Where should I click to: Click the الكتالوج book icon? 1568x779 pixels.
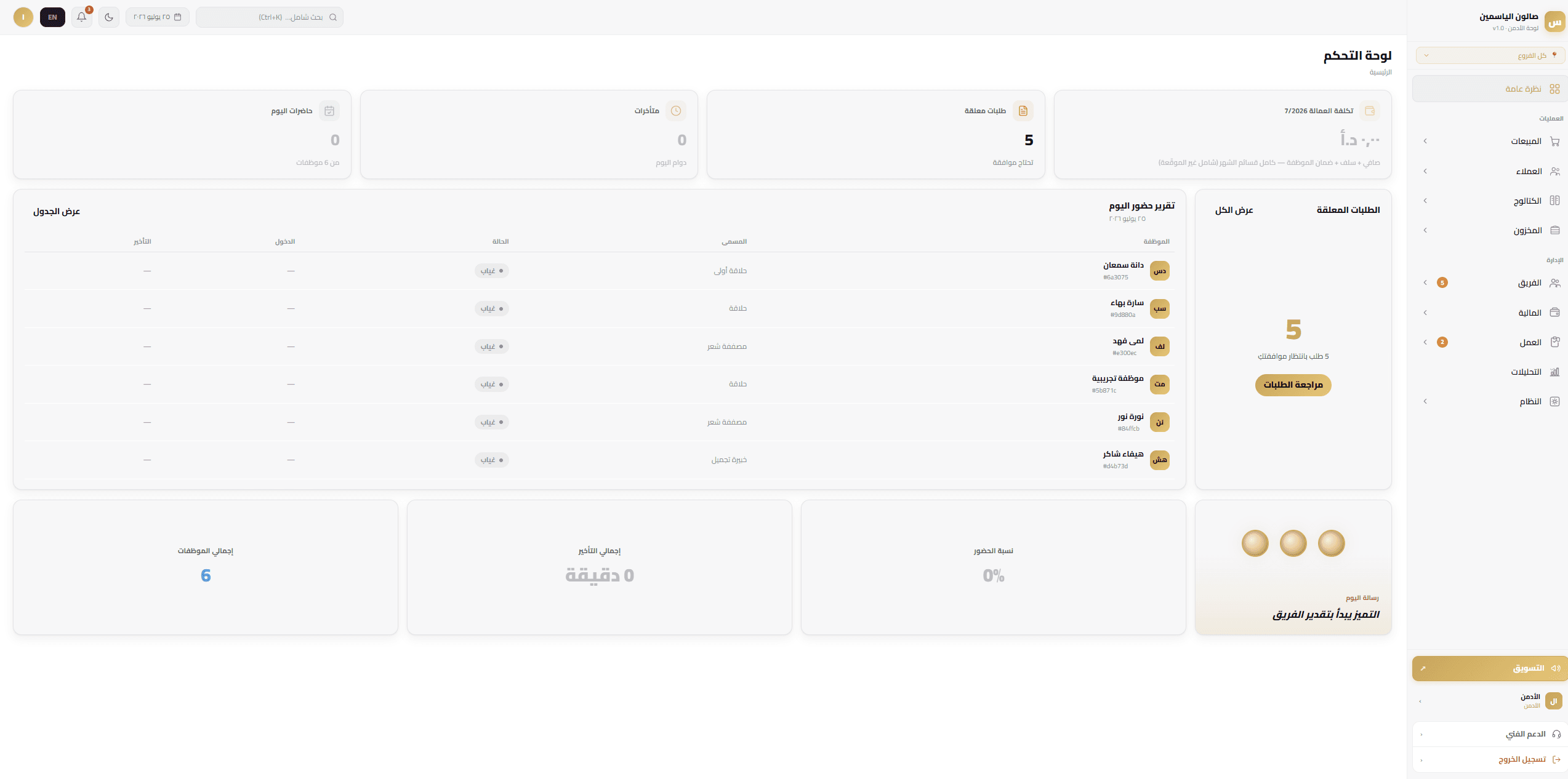pyautogui.click(x=1554, y=201)
